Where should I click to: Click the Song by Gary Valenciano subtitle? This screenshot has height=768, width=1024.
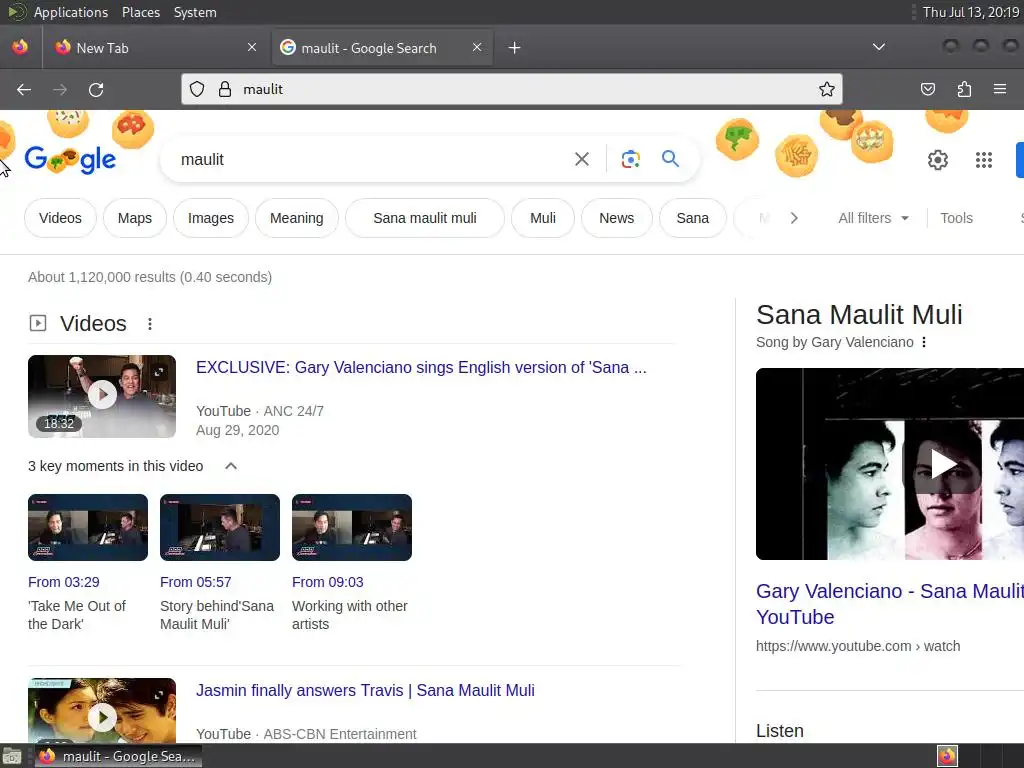pyautogui.click(x=835, y=342)
